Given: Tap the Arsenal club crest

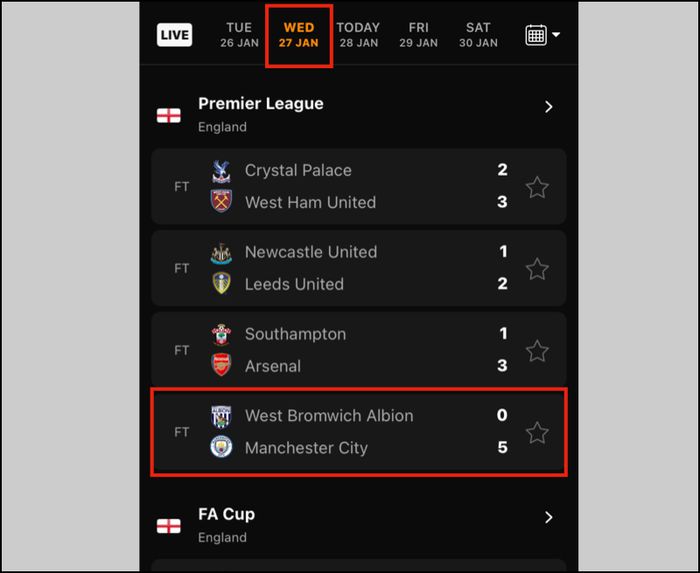Looking at the screenshot, I should point(221,365).
